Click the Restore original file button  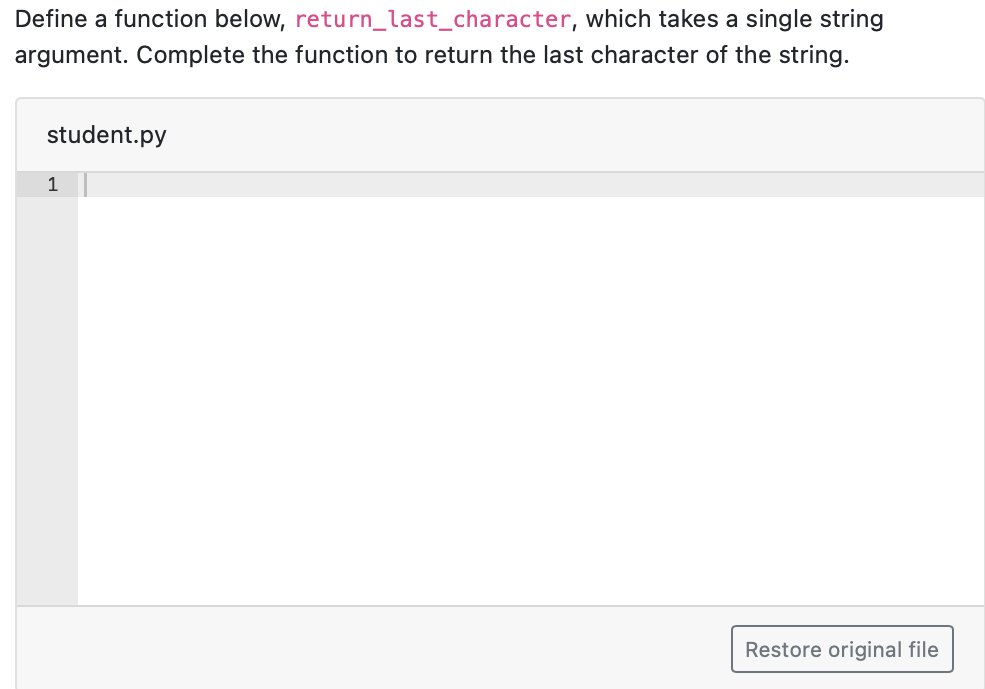[x=841, y=648]
